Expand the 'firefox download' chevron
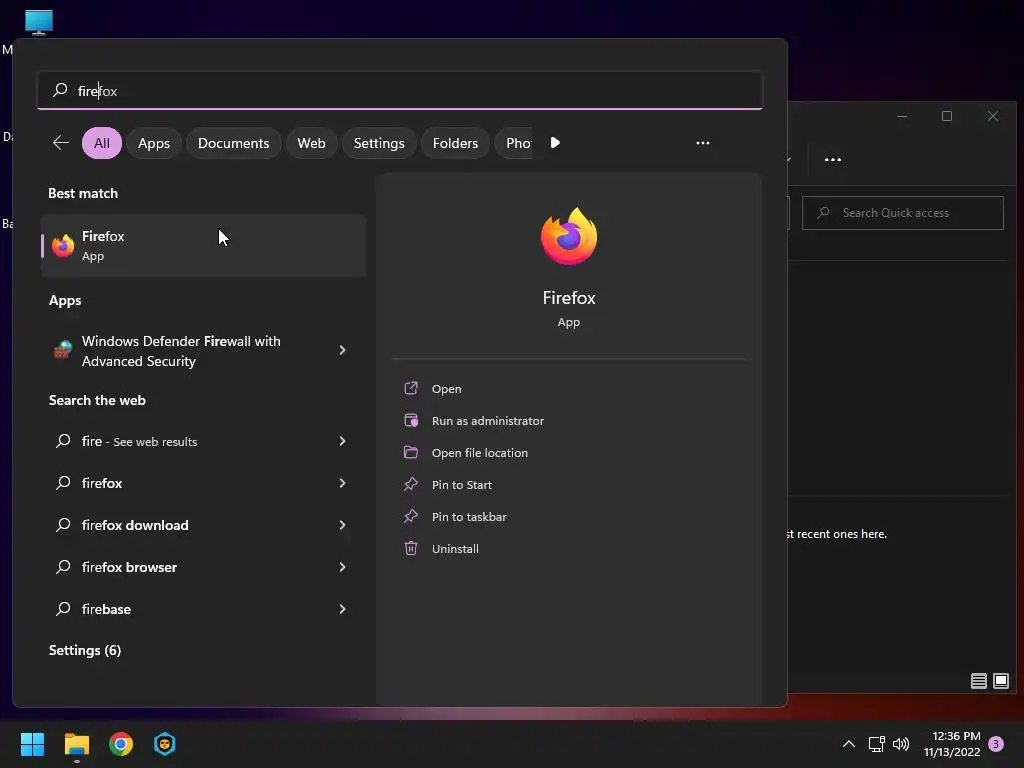Image resolution: width=1024 pixels, height=768 pixels. point(342,524)
